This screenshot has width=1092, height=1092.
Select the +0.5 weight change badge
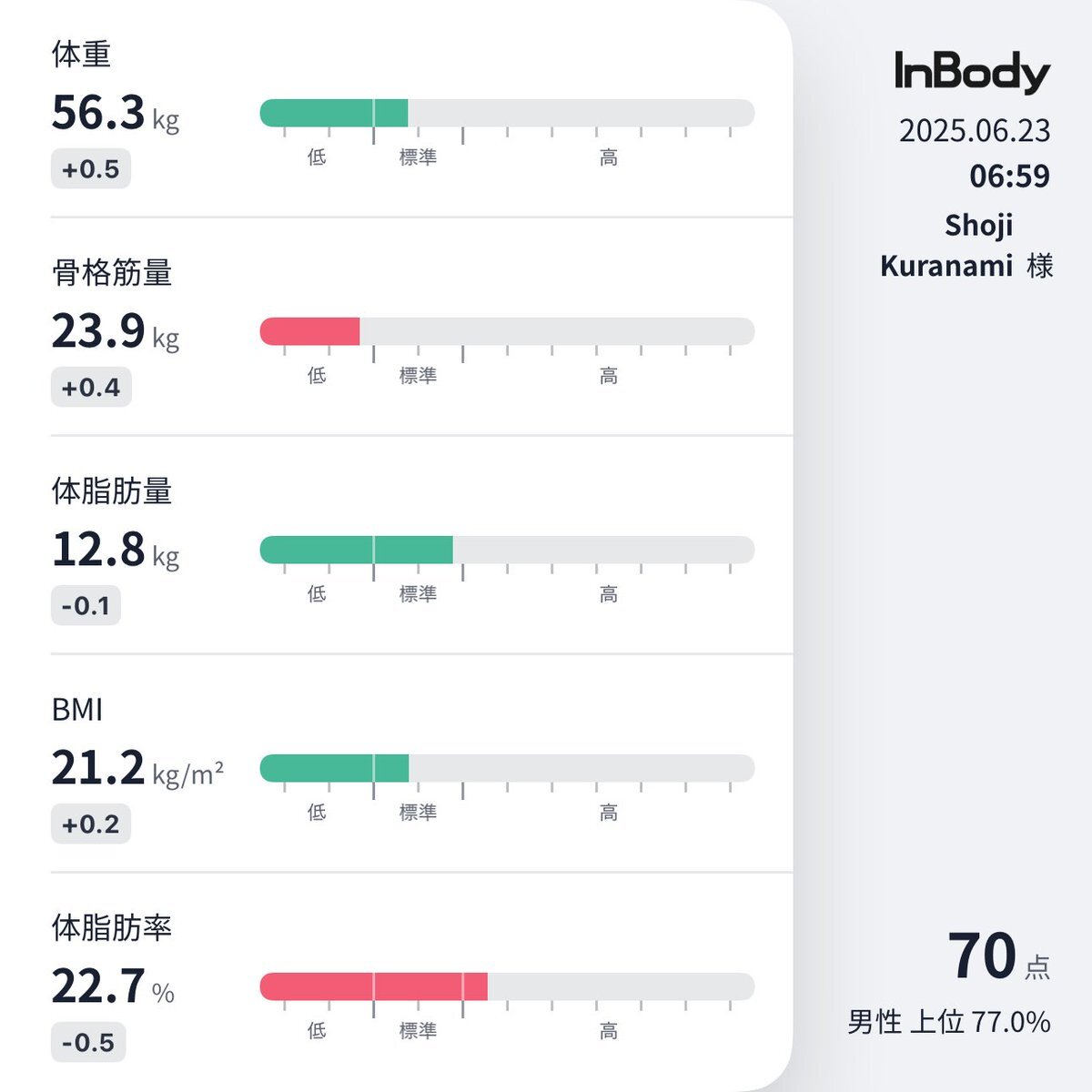pos(91,169)
